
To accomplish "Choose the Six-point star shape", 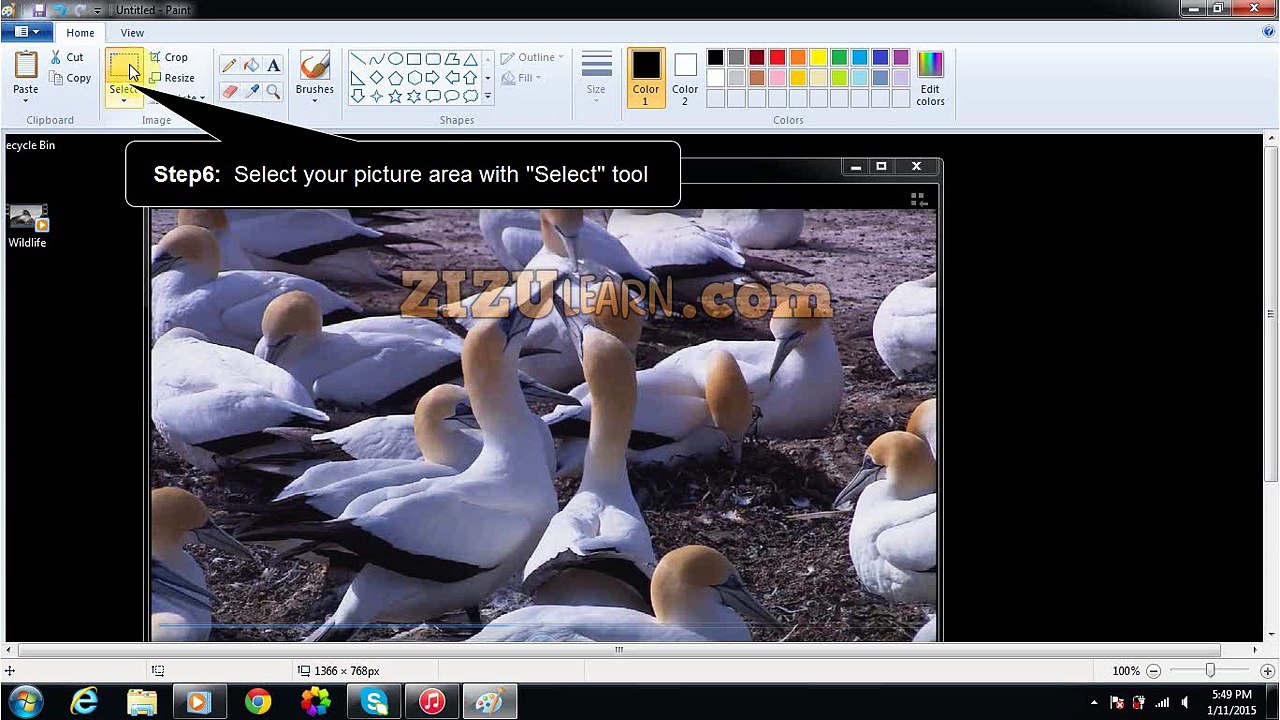I will coord(414,96).
